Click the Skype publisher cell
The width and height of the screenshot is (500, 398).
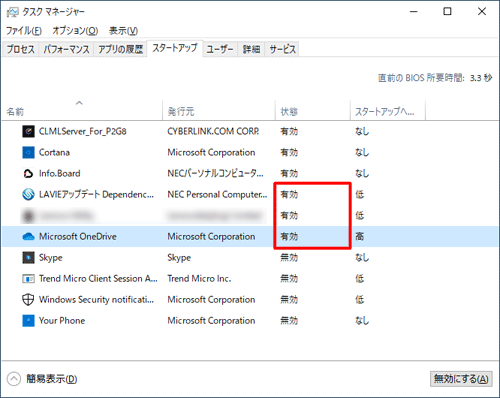tap(179, 258)
